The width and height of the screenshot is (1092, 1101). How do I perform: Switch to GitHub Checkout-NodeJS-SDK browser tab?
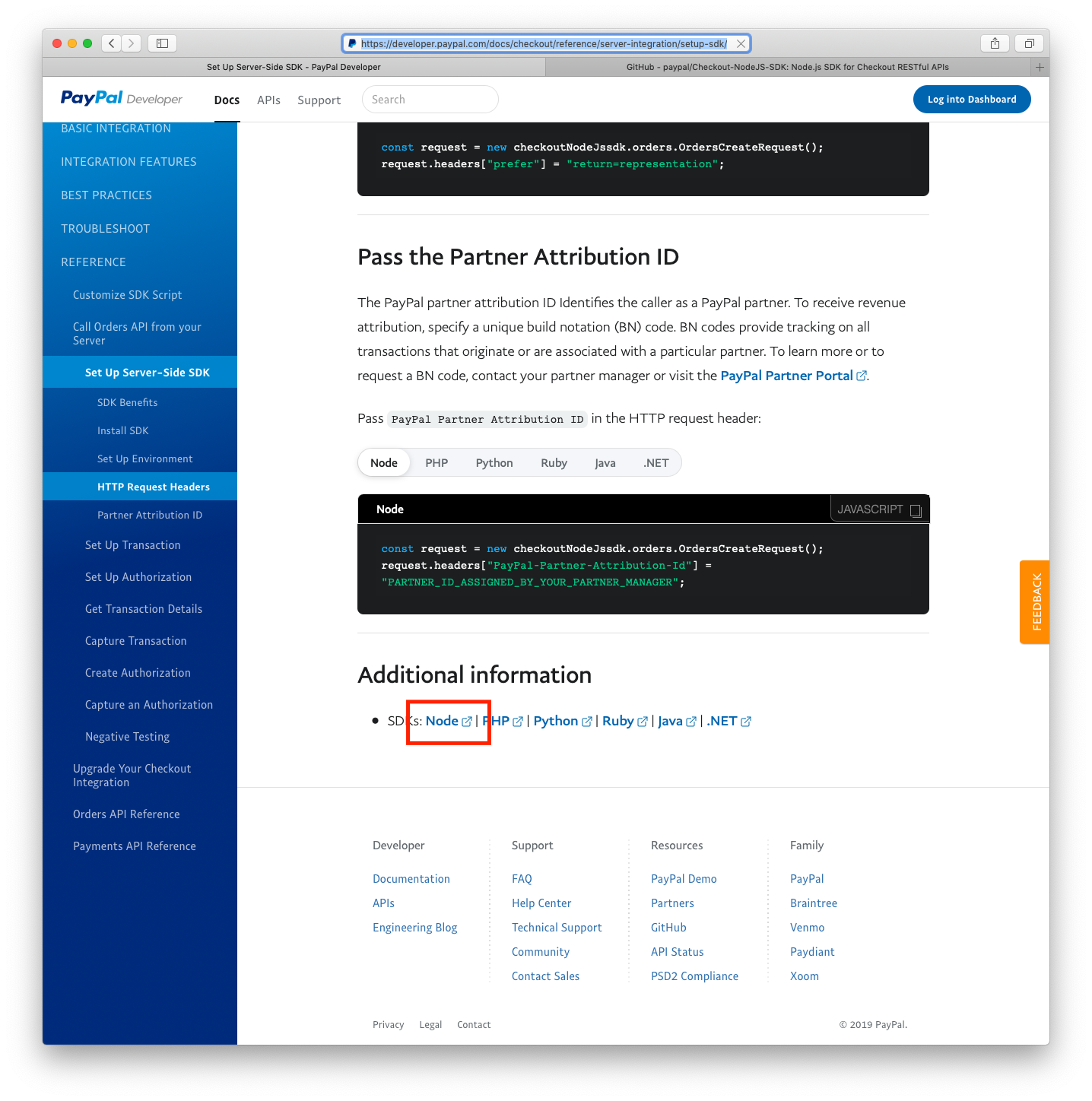pos(788,67)
